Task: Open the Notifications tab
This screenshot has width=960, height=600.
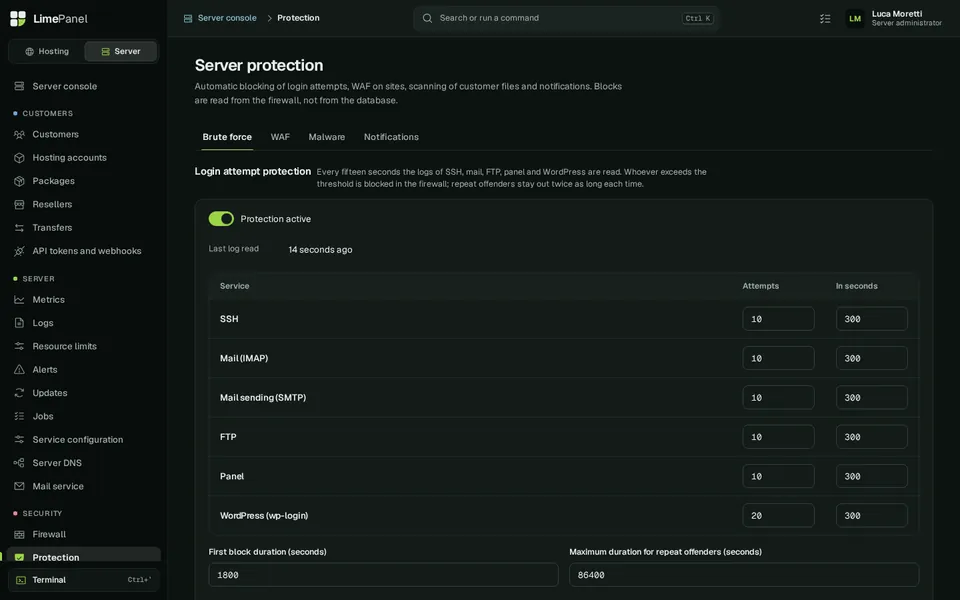Action: (x=391, y=137)
